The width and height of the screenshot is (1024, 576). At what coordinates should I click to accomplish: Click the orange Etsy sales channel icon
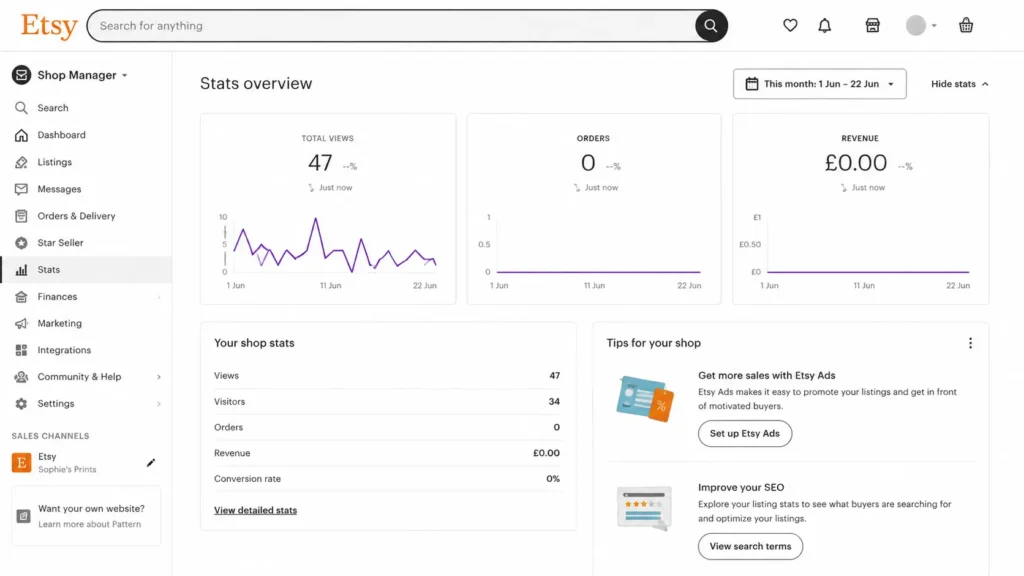click(x=22, y=462)
